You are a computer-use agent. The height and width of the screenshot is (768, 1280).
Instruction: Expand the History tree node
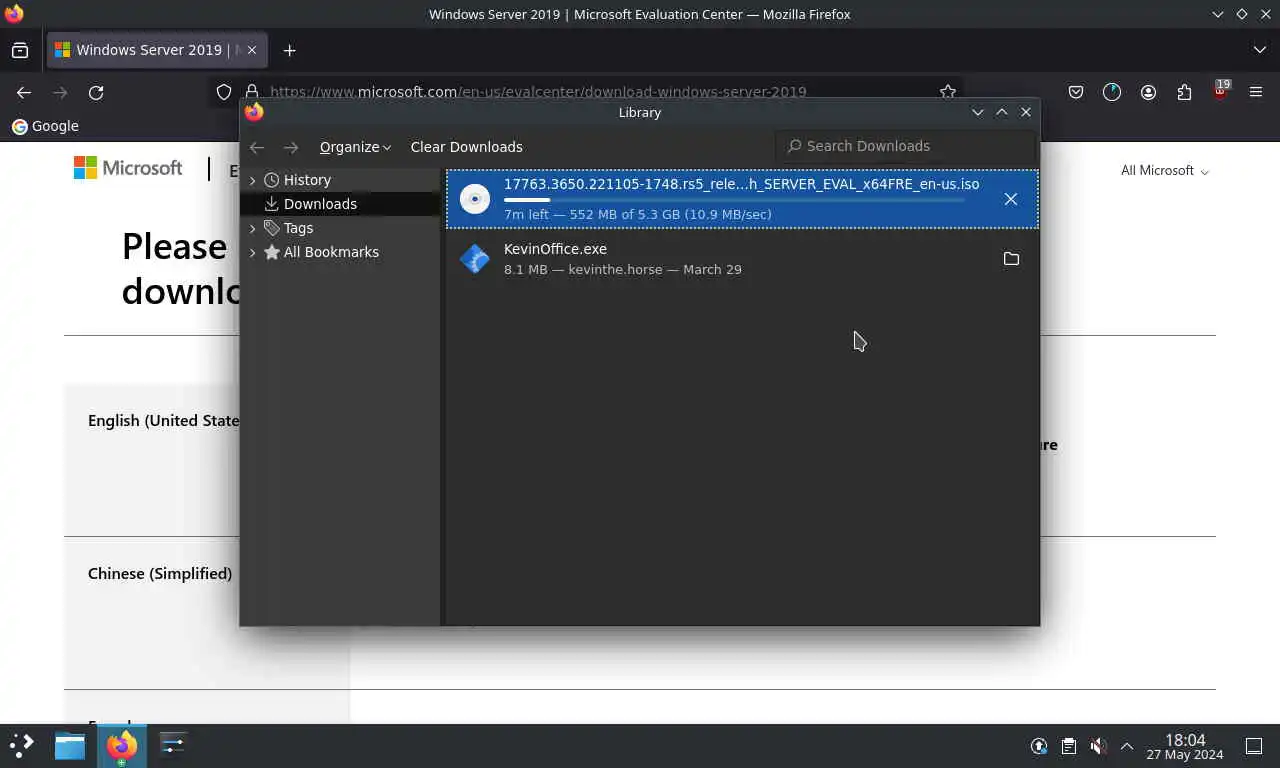pos(252,180)
